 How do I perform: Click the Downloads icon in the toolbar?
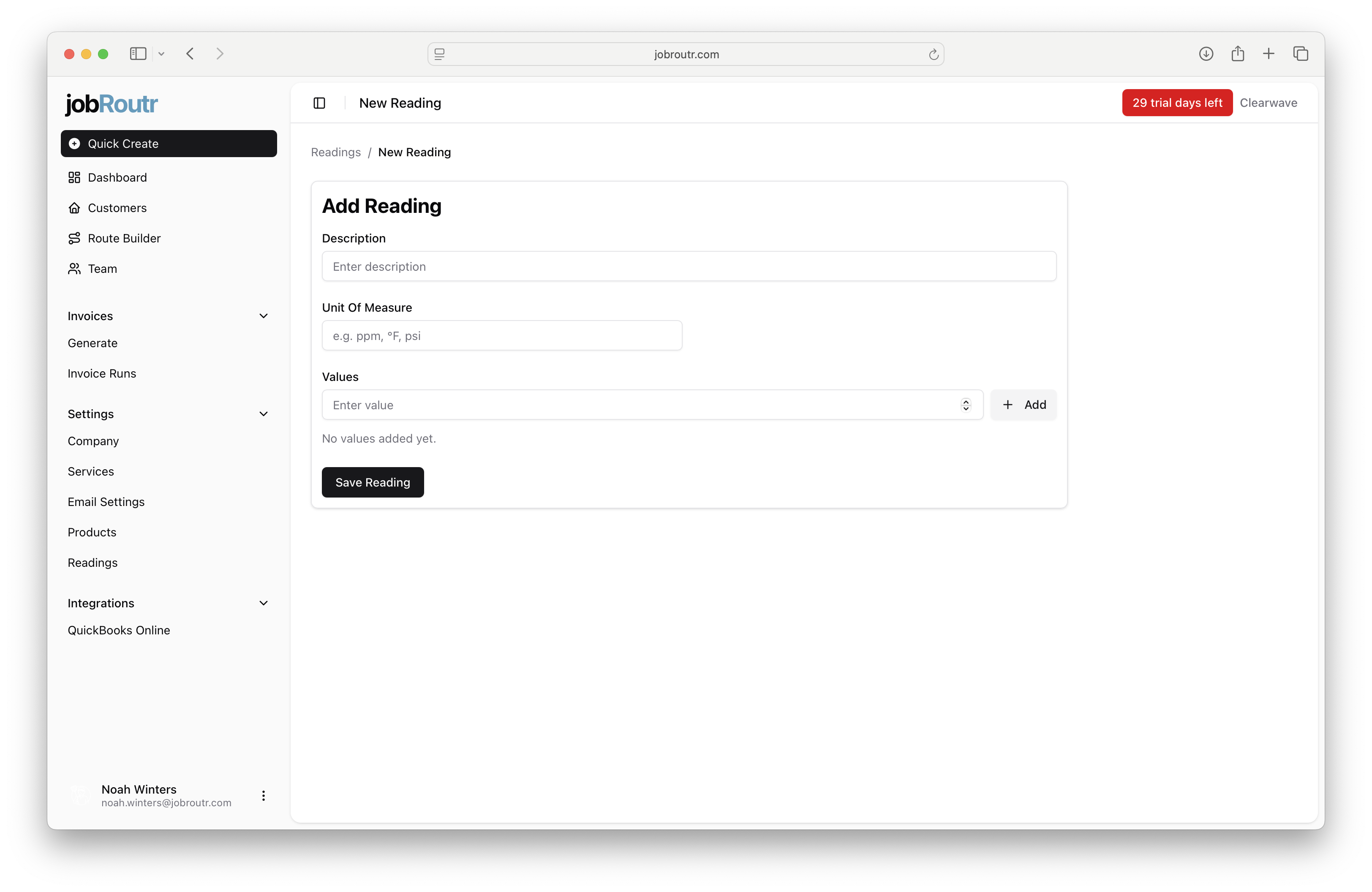click(x=1206, y=54)
